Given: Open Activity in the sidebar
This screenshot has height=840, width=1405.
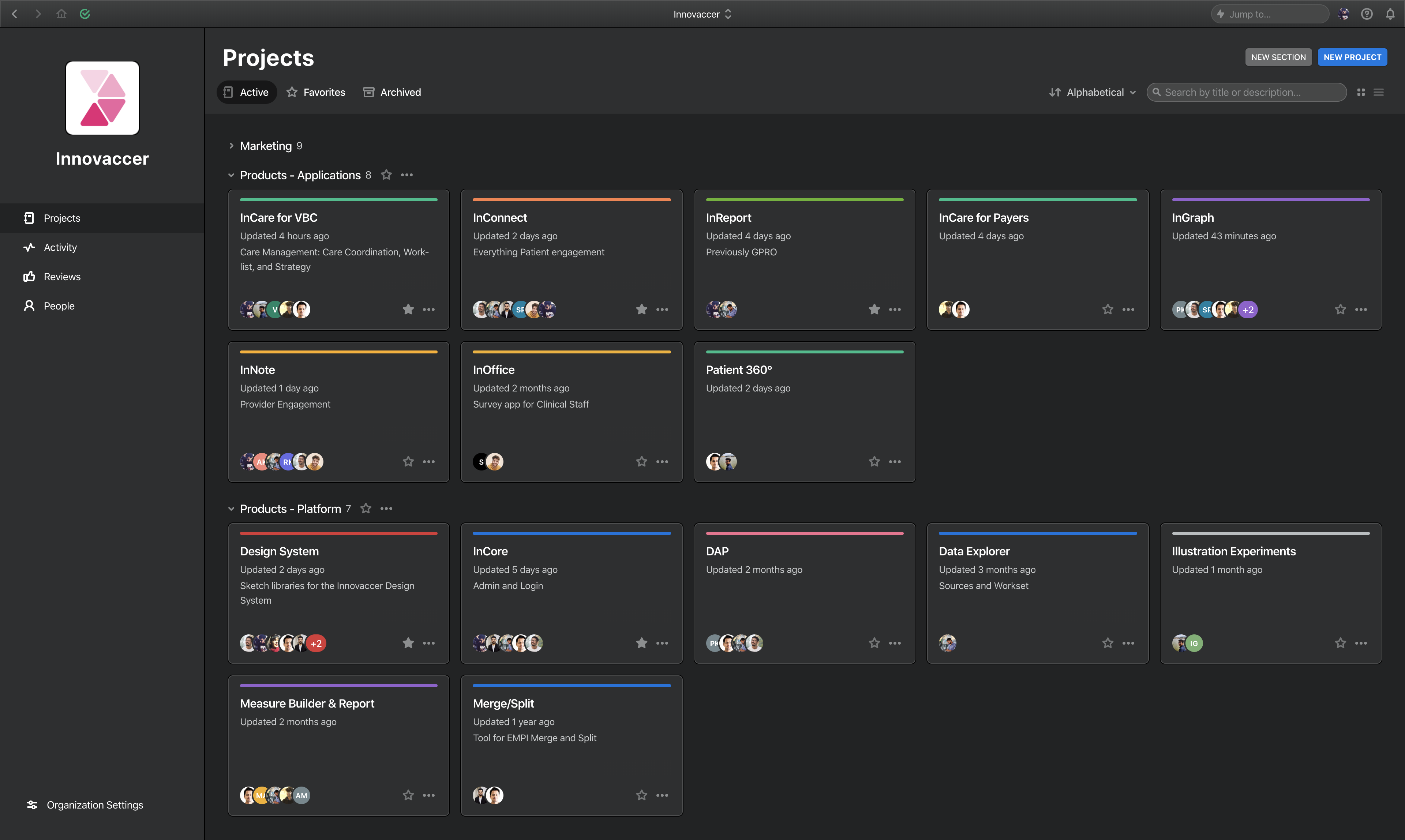Looking at the screenshot, I should [102, 247].
